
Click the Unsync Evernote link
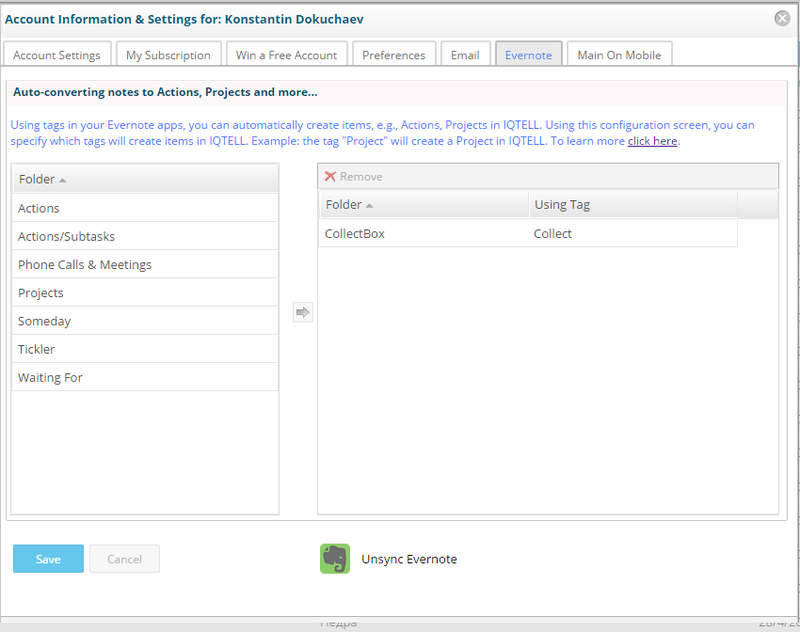point(409,559)
